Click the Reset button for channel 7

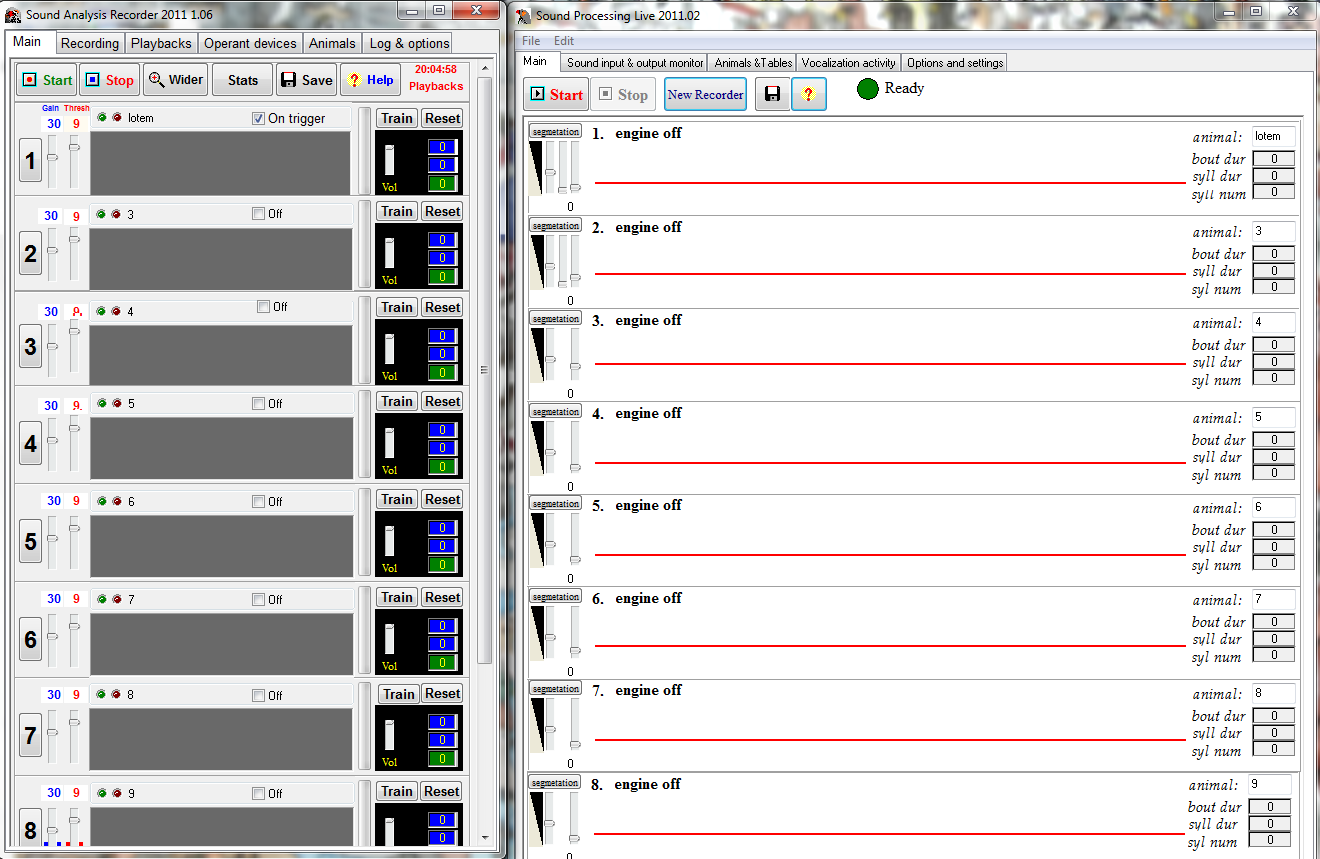point(441,693)
